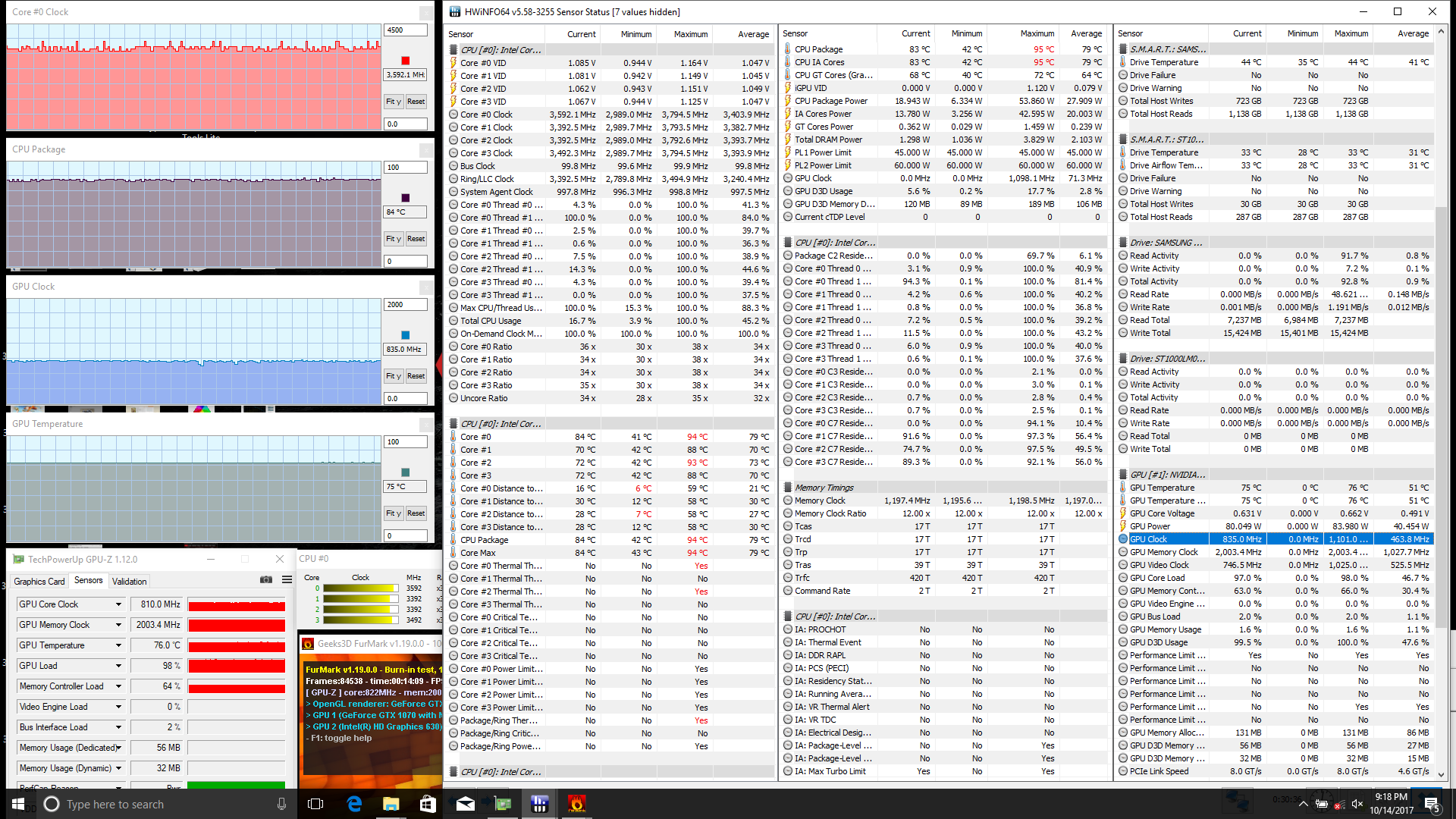The height and width of the screenshot is (819, 1456).
Task: Switch to HWiNFO from the taskbar
Action: (539, 804)
